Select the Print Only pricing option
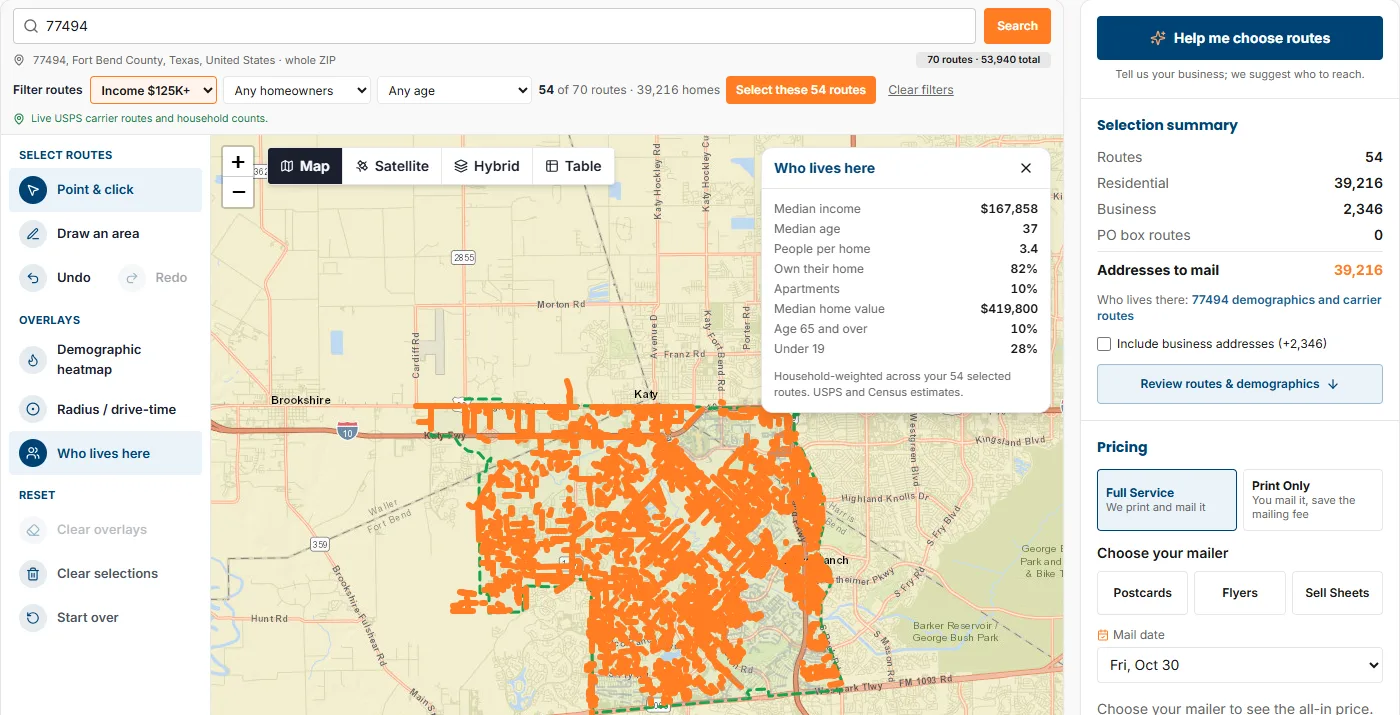 click(x=1313, y=500)
